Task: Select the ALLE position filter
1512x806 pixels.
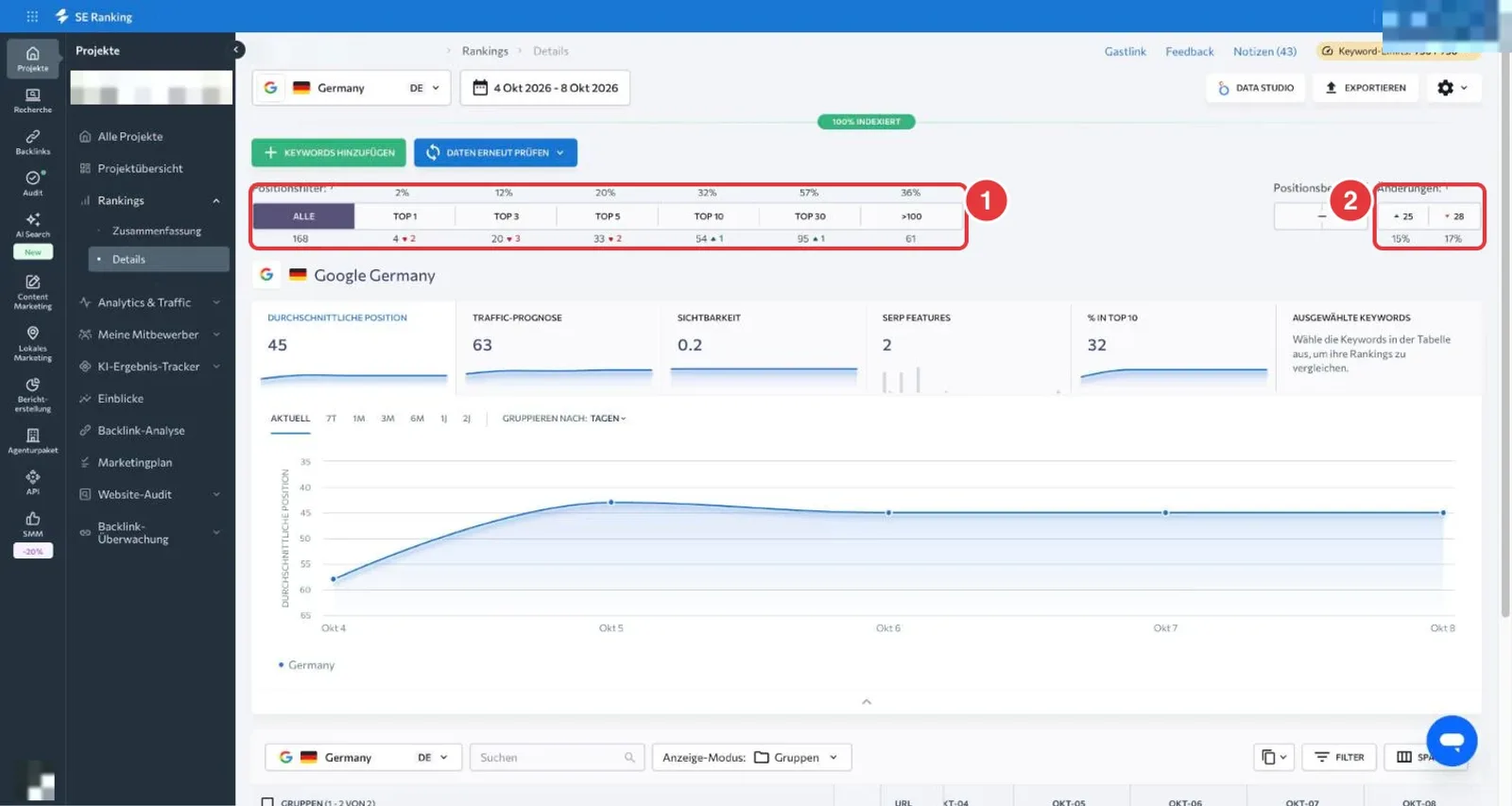Action: 303,216
